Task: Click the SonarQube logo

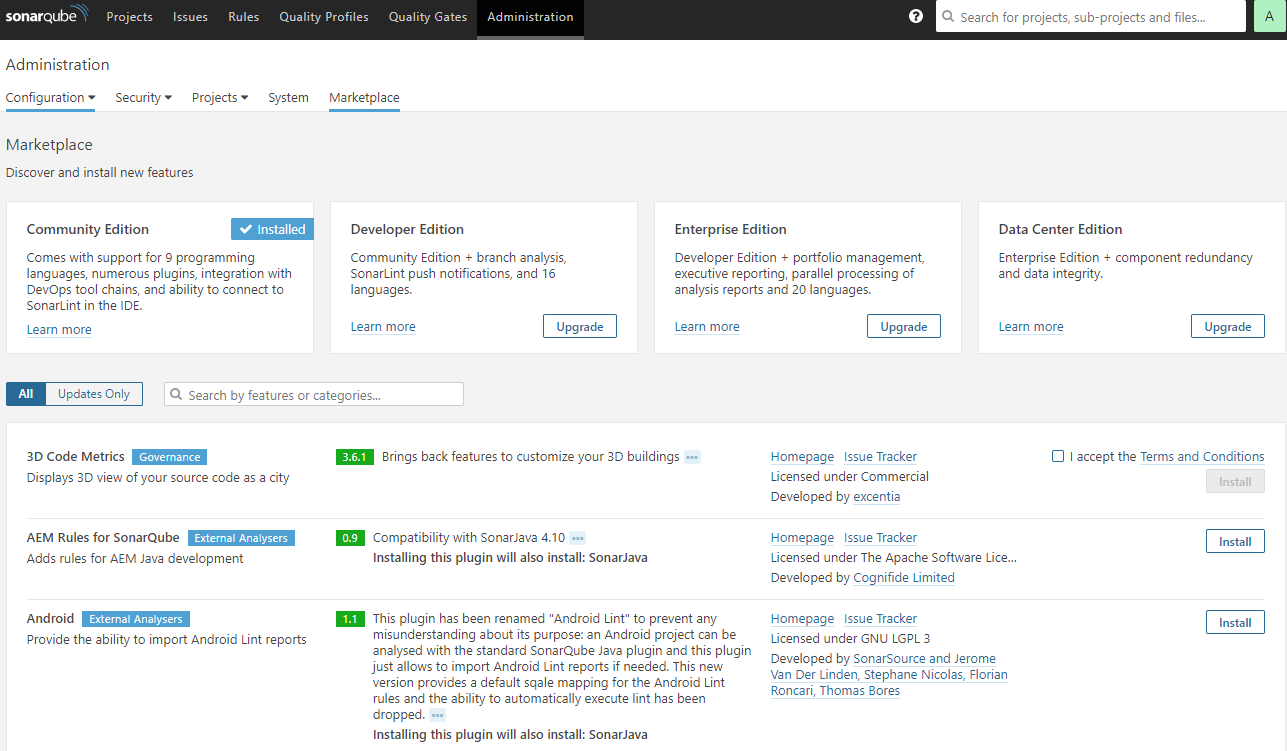Action: coord(47,17)
